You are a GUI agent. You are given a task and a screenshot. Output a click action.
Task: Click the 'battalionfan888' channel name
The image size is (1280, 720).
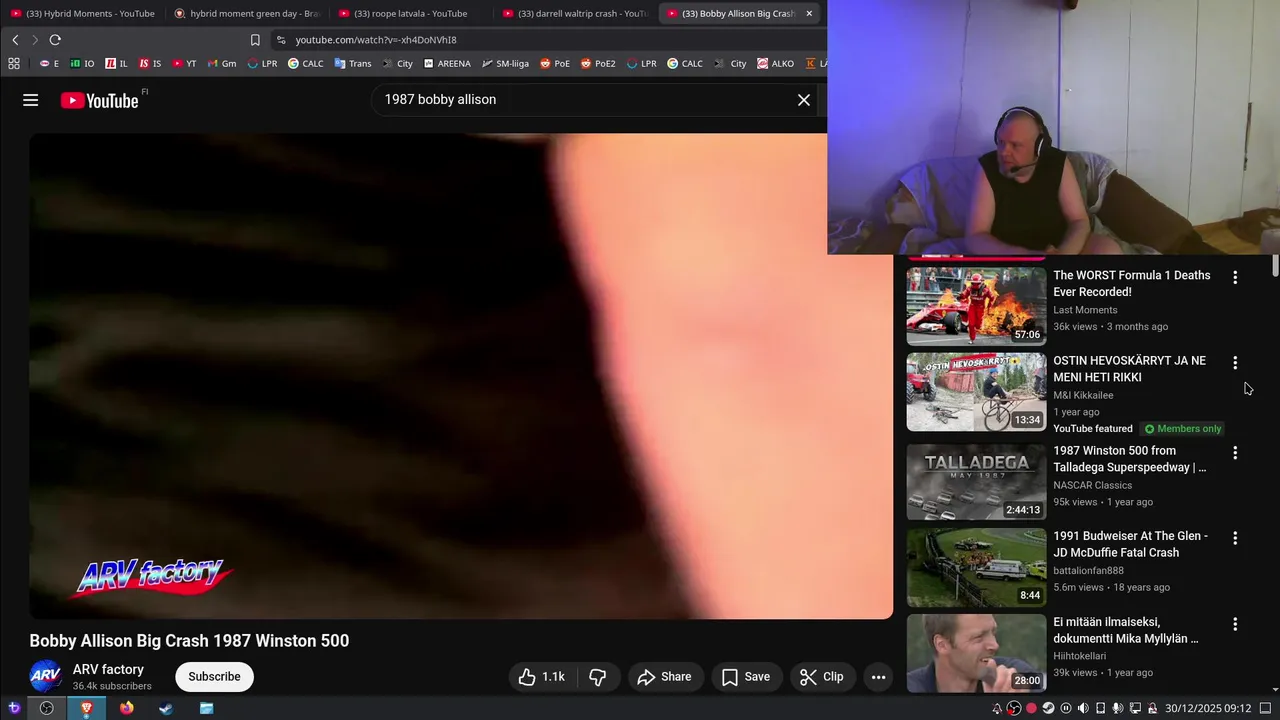[1088, 571]
